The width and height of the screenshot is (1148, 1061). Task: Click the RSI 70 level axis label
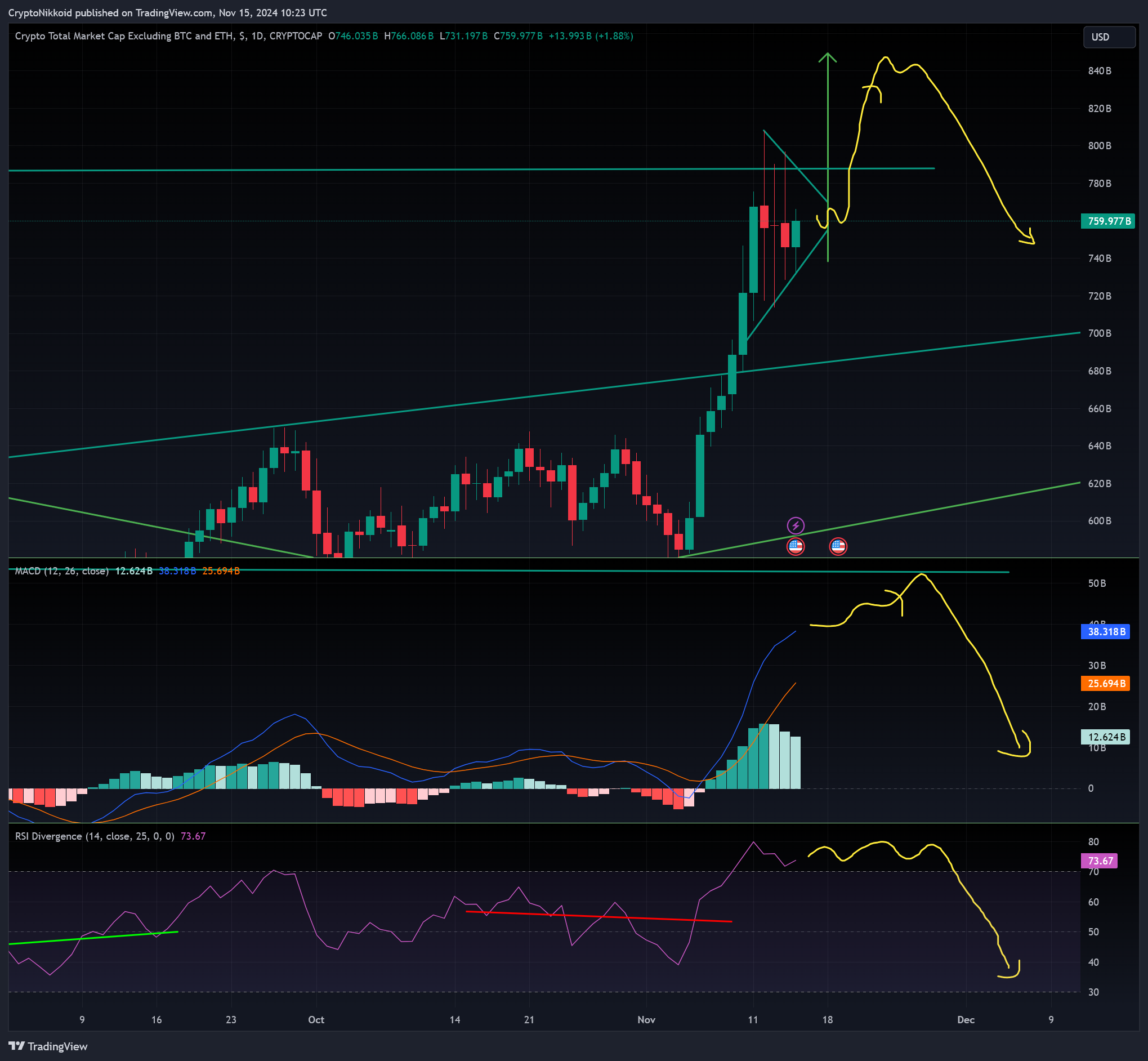[x=1093, y=872]
